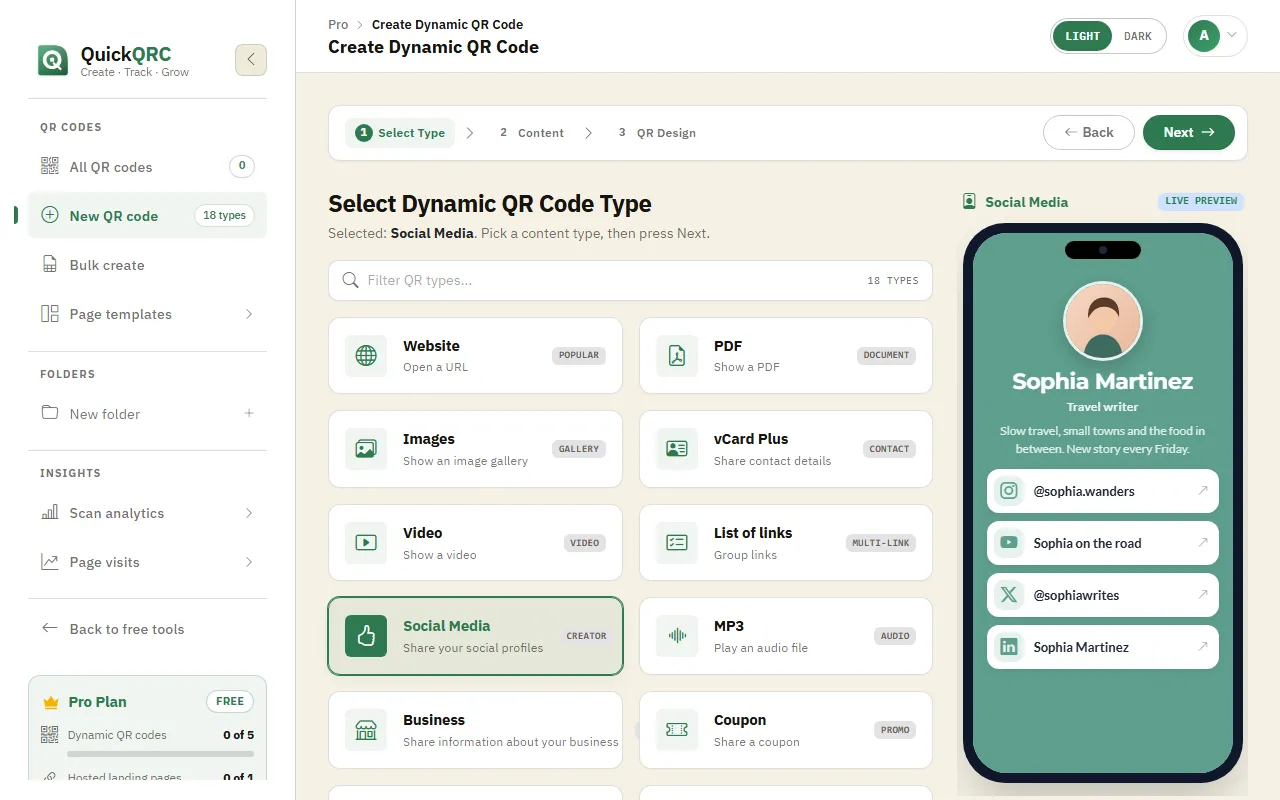Viewport: 1280px width, 800px height.
Task: Click the Business storefront icon
Action: [366, 730]
